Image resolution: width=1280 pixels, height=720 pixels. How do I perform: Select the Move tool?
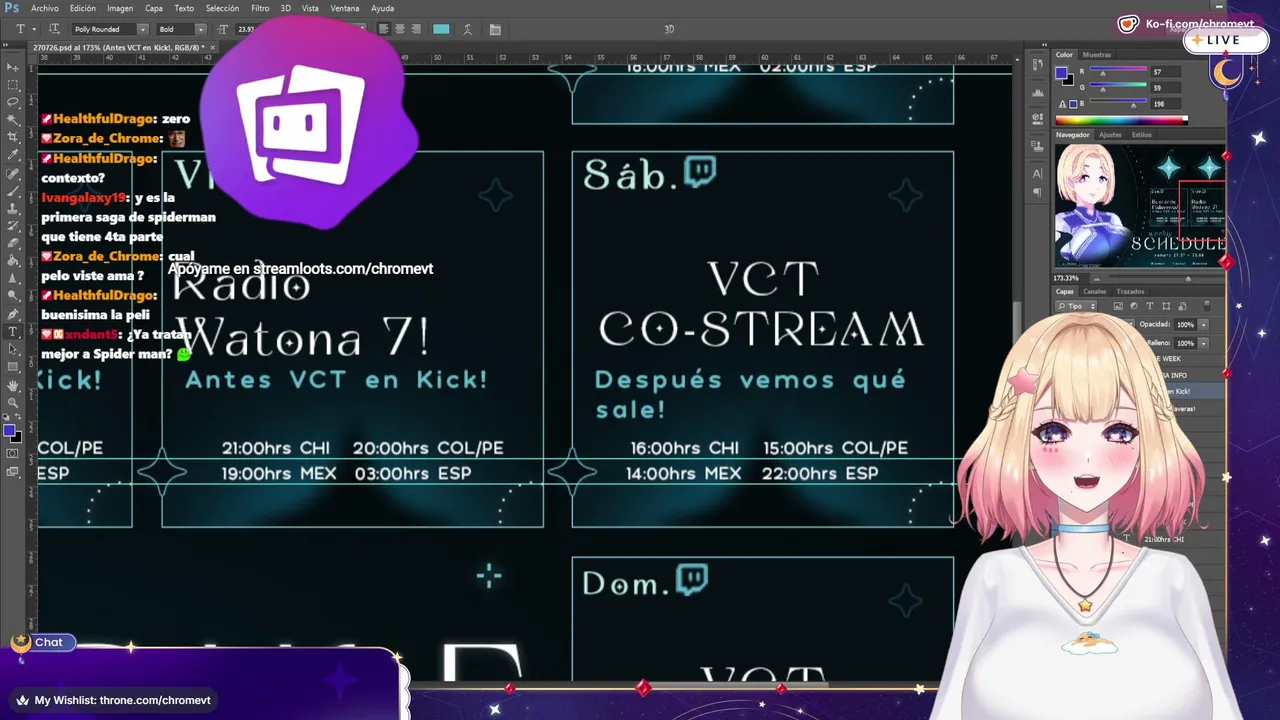pos(13,67)
